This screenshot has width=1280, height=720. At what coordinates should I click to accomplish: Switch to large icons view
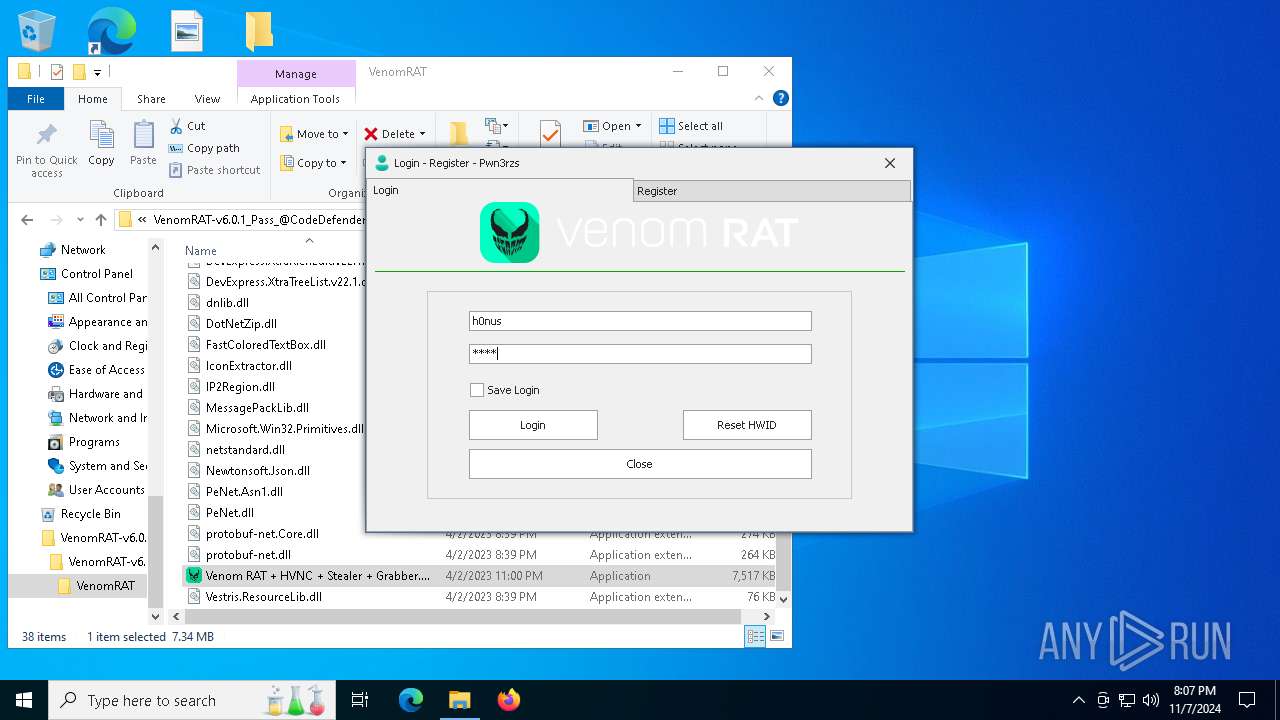(x=776, y=636)
